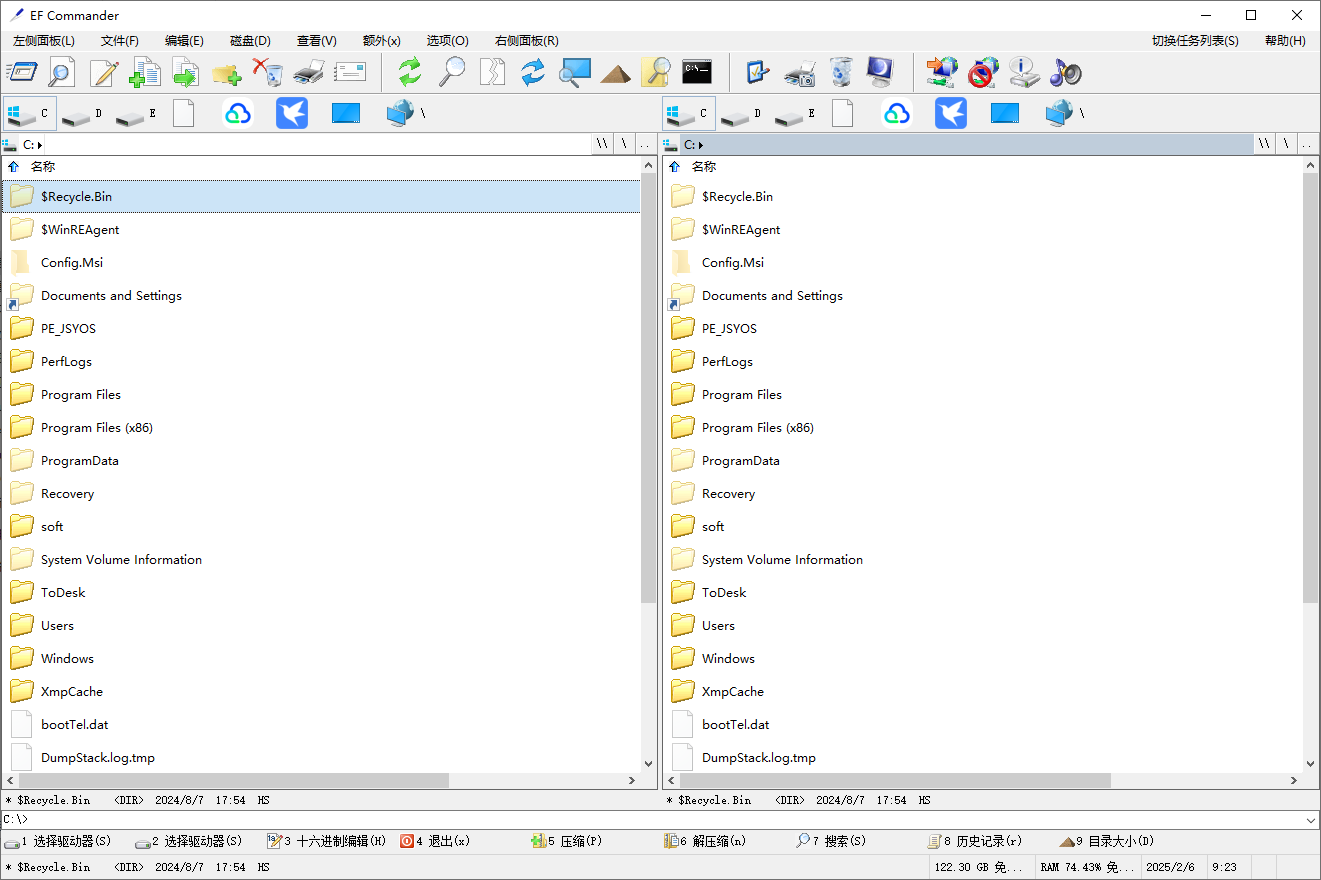Open the 切换任务列表(S) menu
The height and width of the screenshot is (880, 1321).
(1195, 41)
